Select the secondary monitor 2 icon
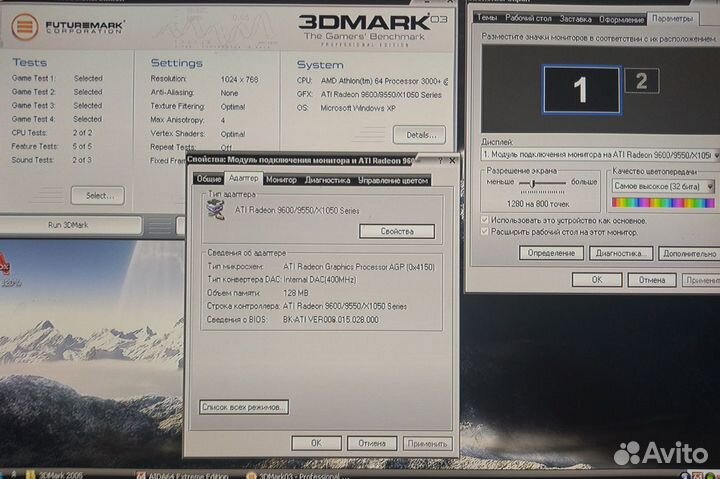Image resolution: width=720 pixels, height=479 pixels. (x=641, y=81)
